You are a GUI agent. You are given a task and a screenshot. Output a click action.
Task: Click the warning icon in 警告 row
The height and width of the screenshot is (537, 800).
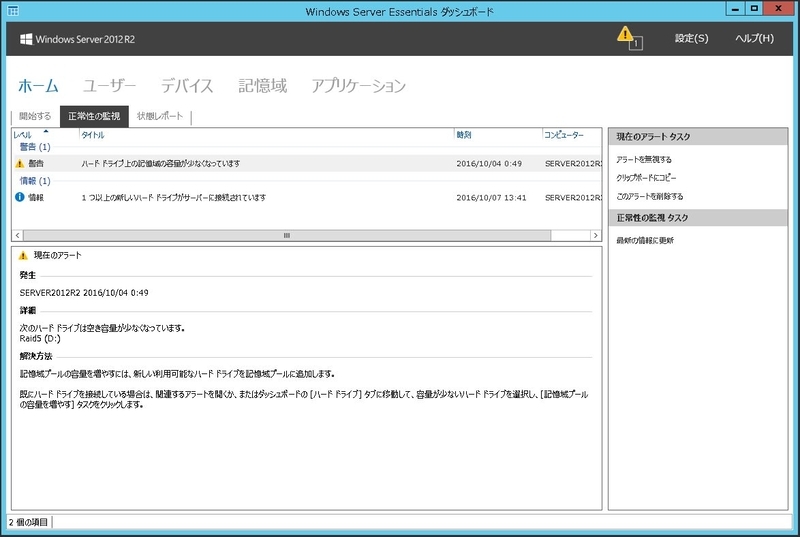pos(19,164)
